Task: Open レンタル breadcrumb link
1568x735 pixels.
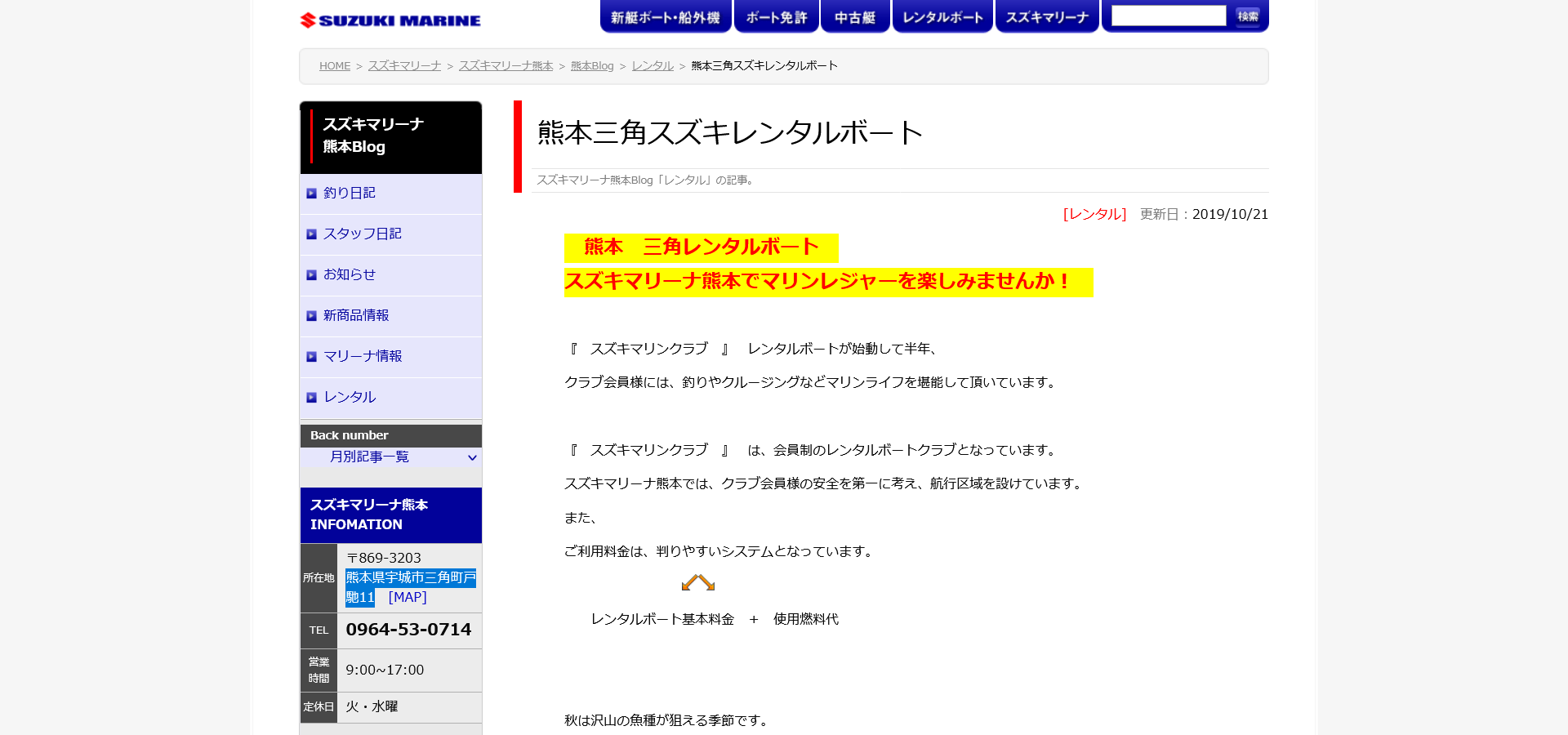Action: pos(653,66)
